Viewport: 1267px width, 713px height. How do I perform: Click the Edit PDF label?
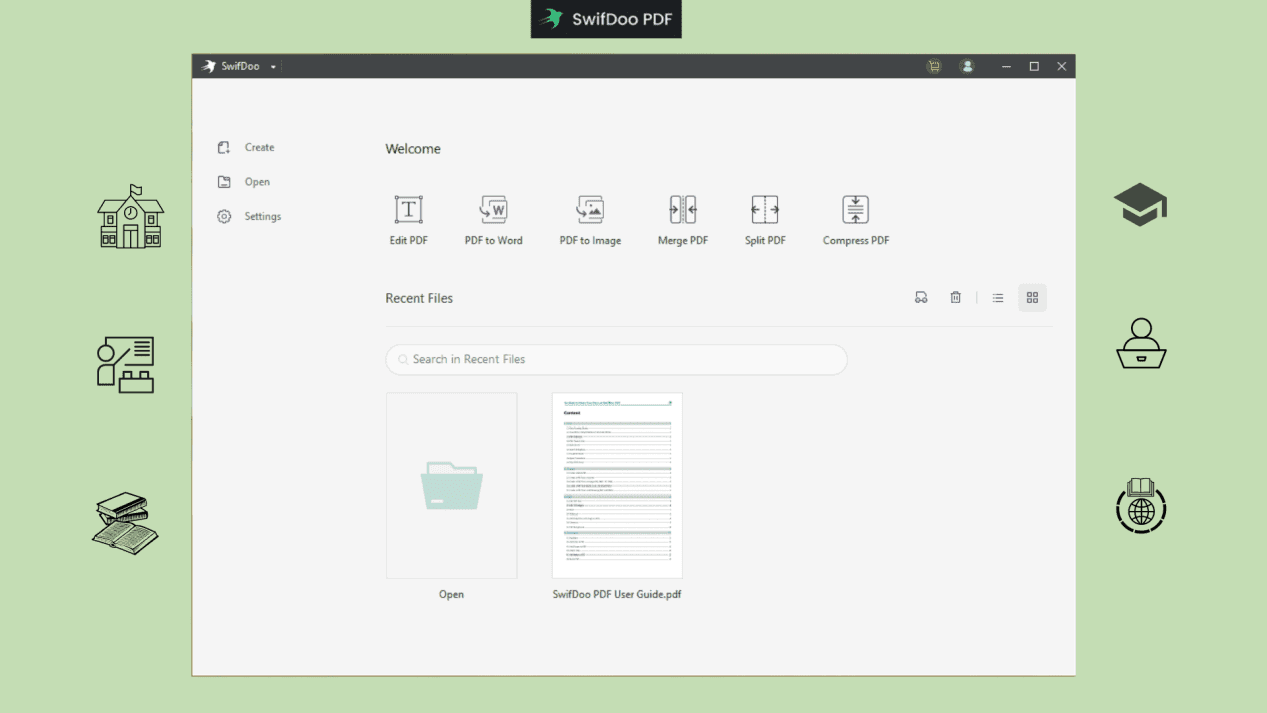[x=409, y=240]
